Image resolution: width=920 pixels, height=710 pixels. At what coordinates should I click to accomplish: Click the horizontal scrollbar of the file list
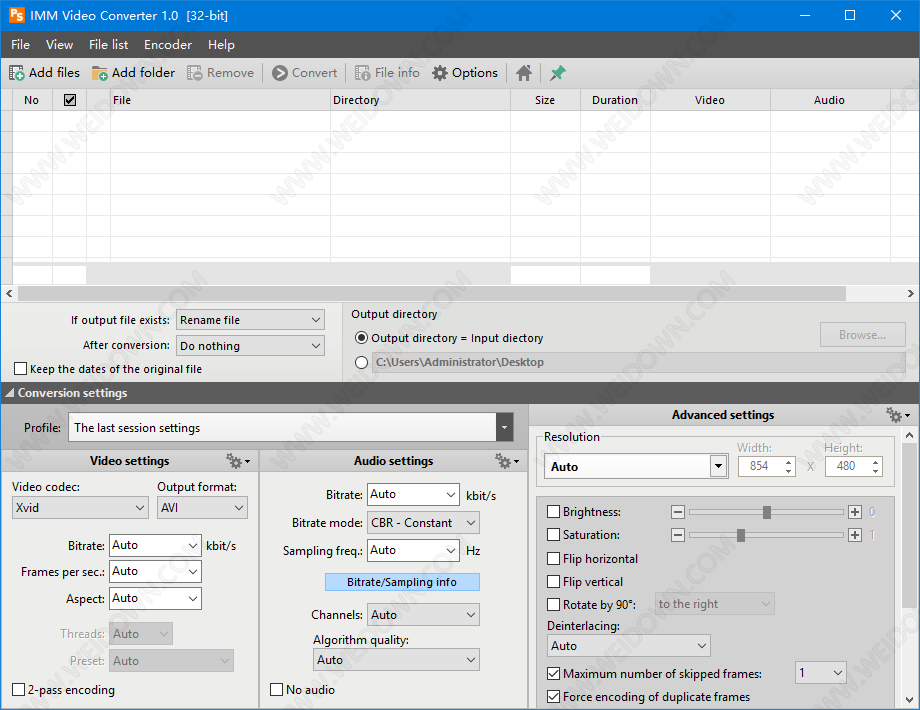[x=432, y=293]
